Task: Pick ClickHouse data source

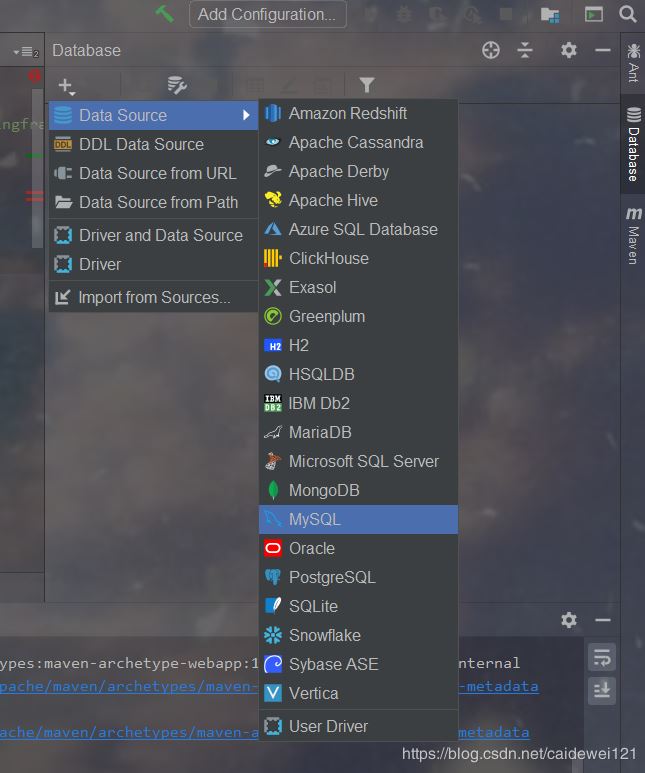Action: click(x=358, y=258)
